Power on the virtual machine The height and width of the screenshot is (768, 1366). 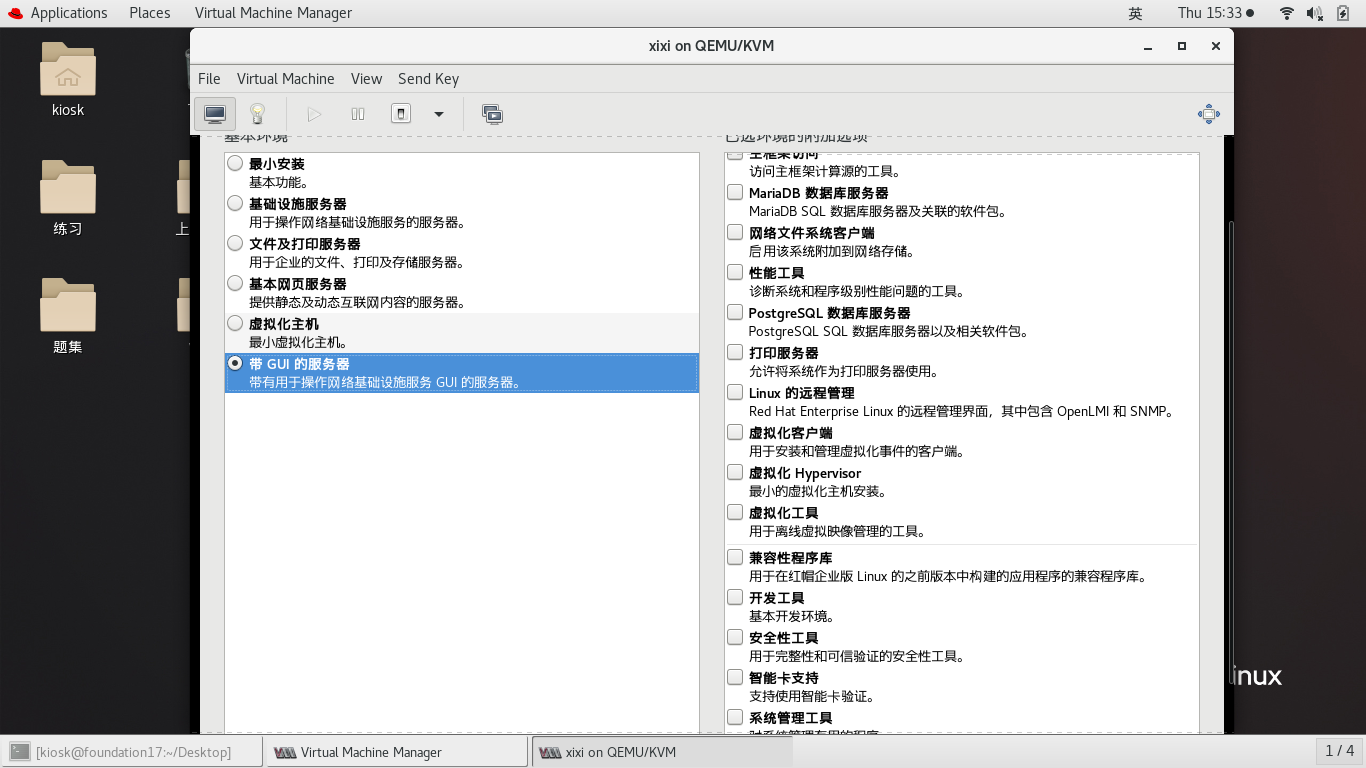coord(315,114)
